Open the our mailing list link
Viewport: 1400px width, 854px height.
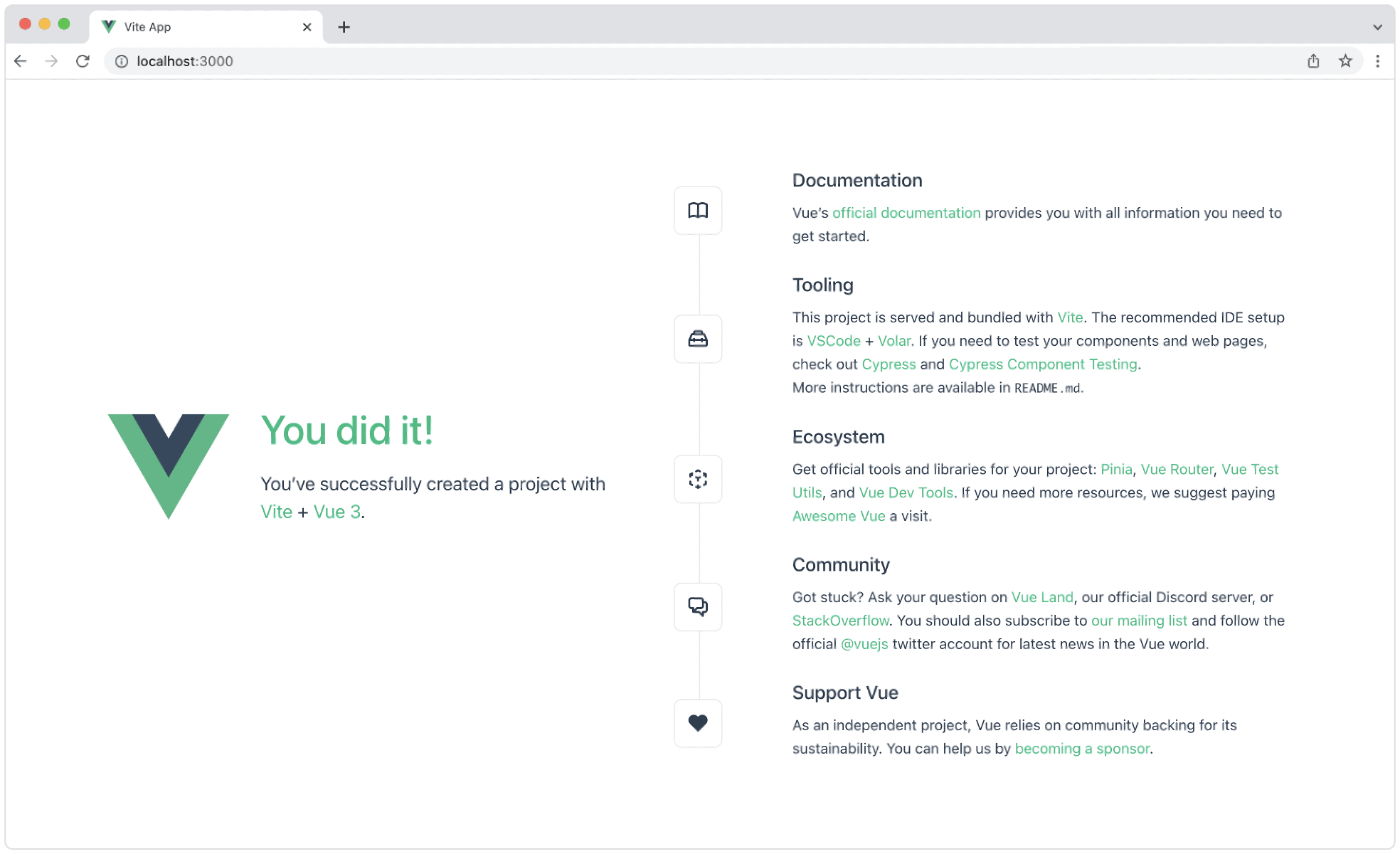click(x=1139, y=621)
